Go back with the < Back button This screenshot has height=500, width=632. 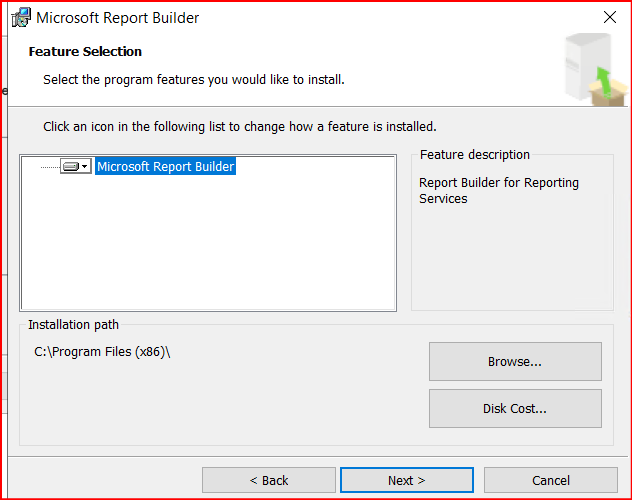(x=268, y=480)
